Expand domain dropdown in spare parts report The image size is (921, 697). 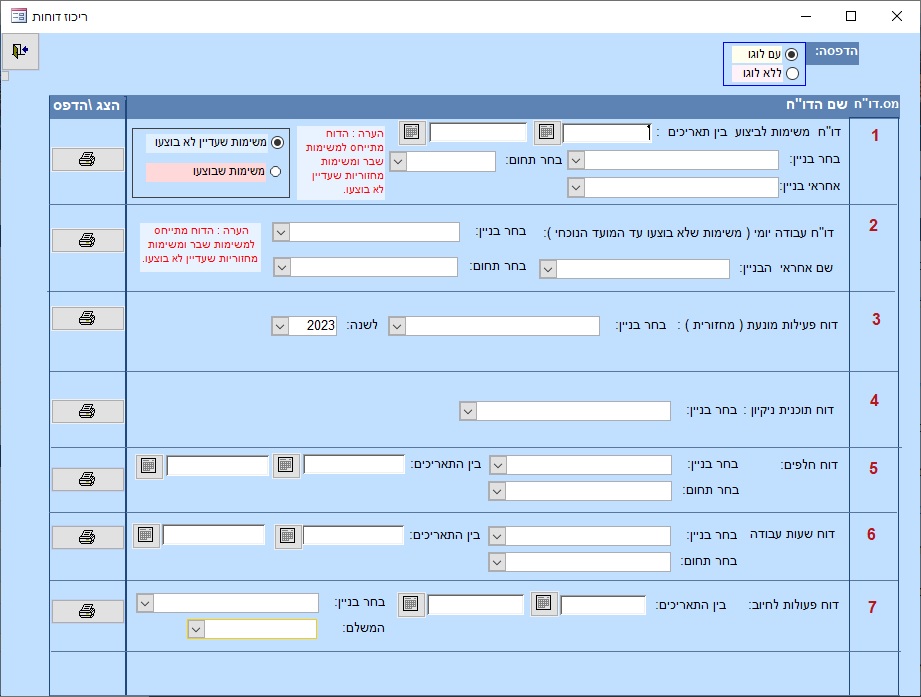tap(497, 491)
